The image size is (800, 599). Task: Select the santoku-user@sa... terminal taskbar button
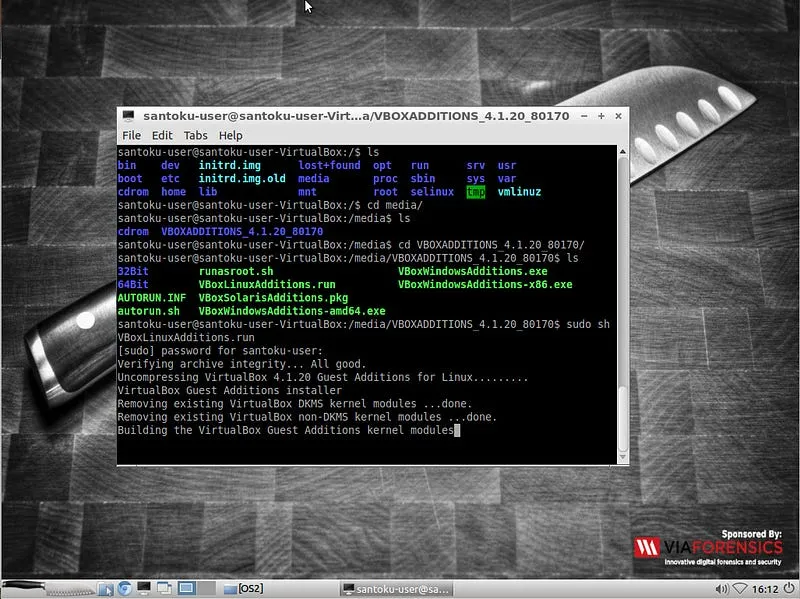click(x=397, y=589)
